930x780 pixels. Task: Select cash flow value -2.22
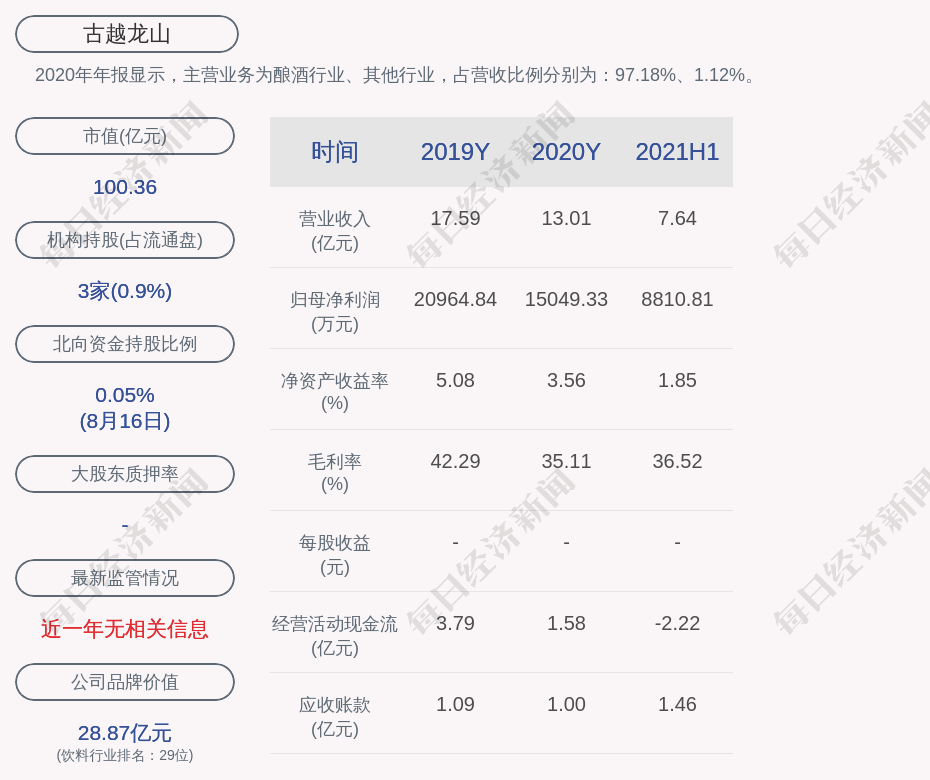point(677,623)
